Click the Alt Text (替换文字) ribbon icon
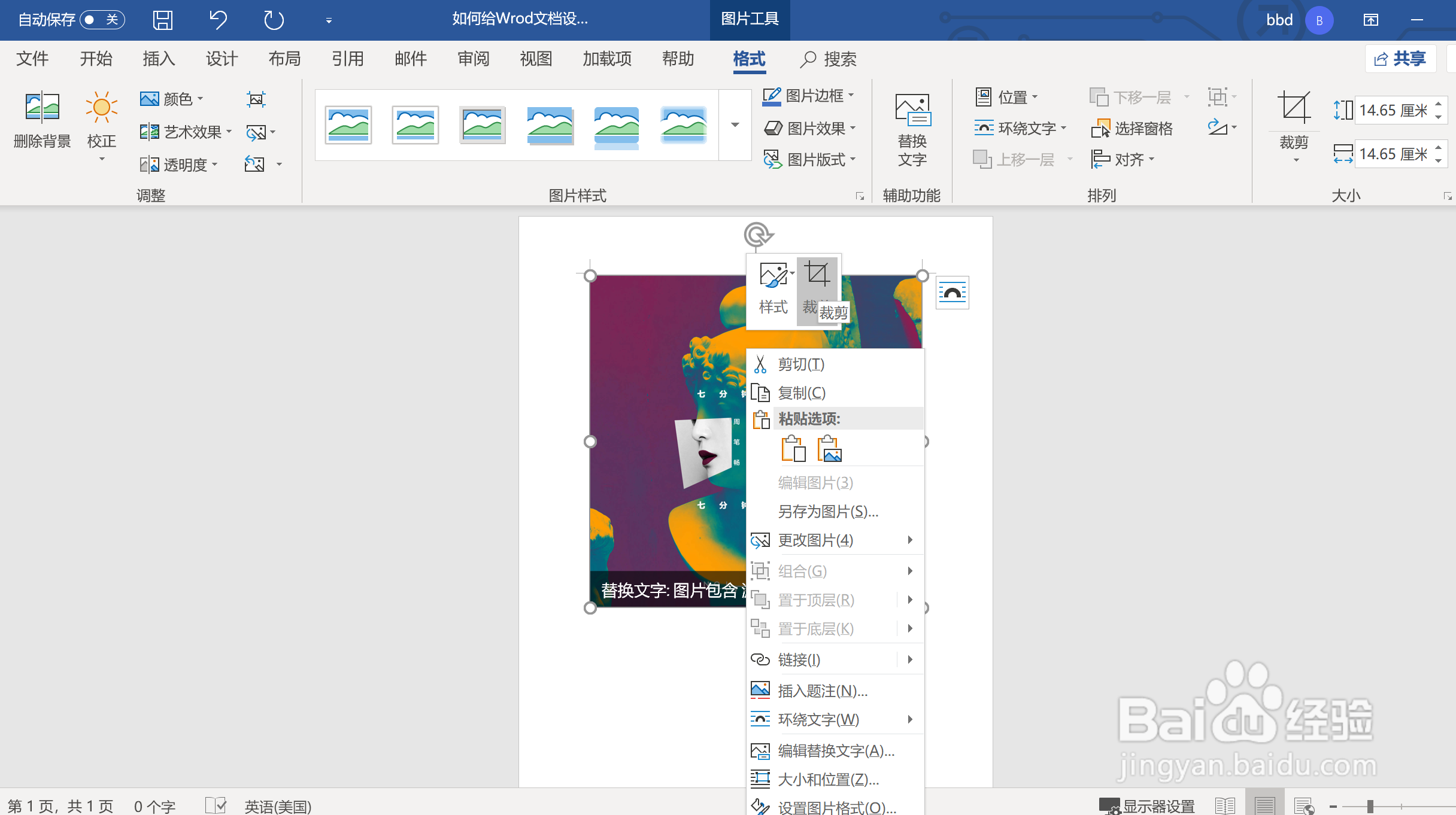 pyautogui.click(x=911, y=111)
